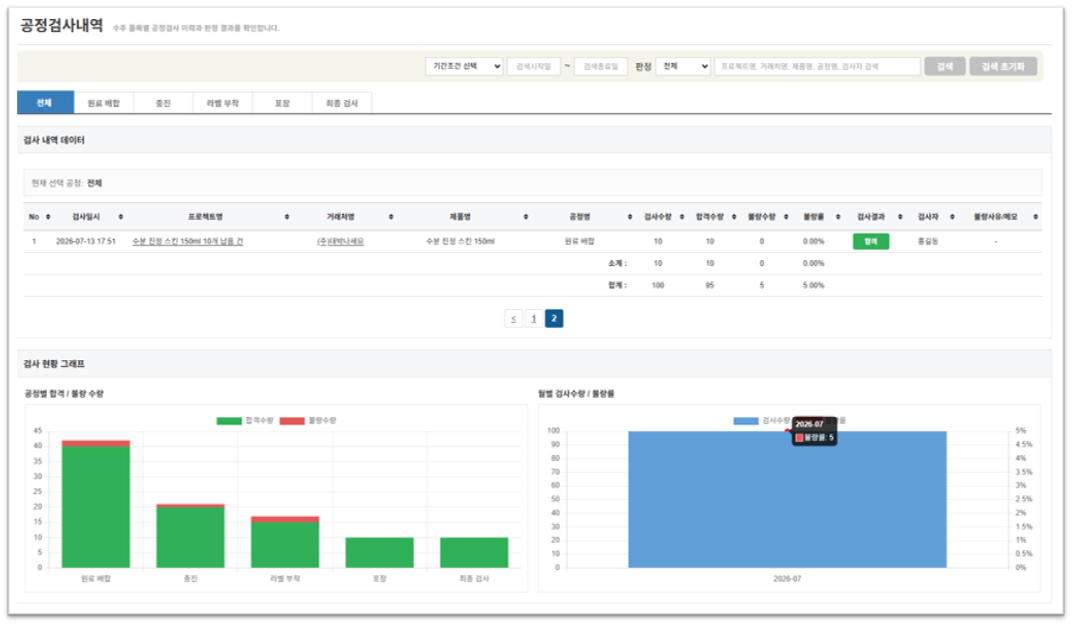Open the 최종 검사 tab
This screenshot has height=626, width=1074.
[342, 103]
